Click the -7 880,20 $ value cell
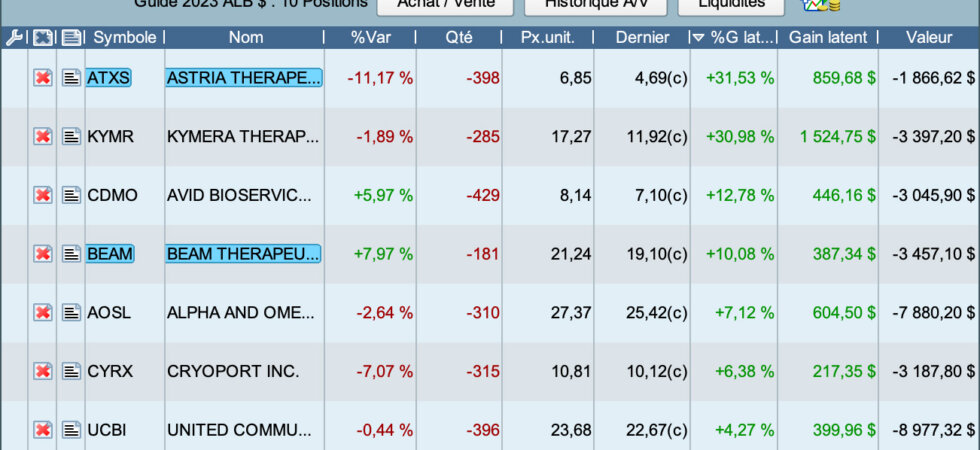The image size is (980, 450). point(934,312)
